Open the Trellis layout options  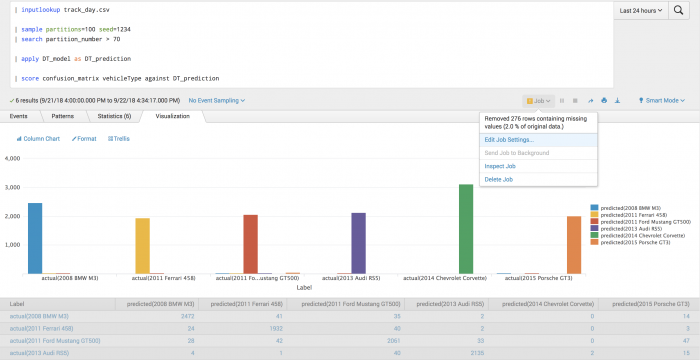point(119,139)
